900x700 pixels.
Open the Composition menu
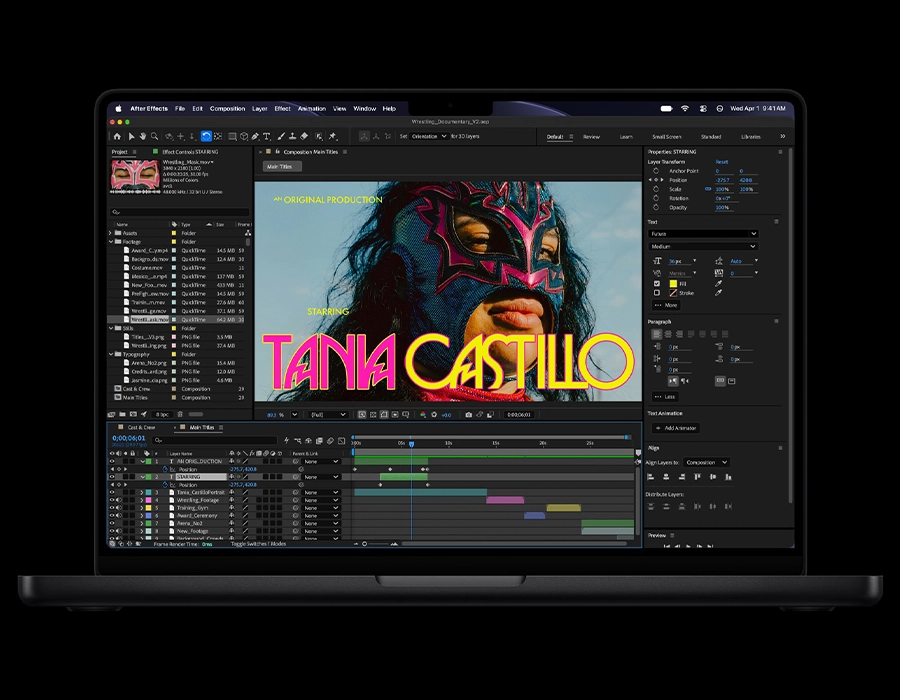(227, 108)
